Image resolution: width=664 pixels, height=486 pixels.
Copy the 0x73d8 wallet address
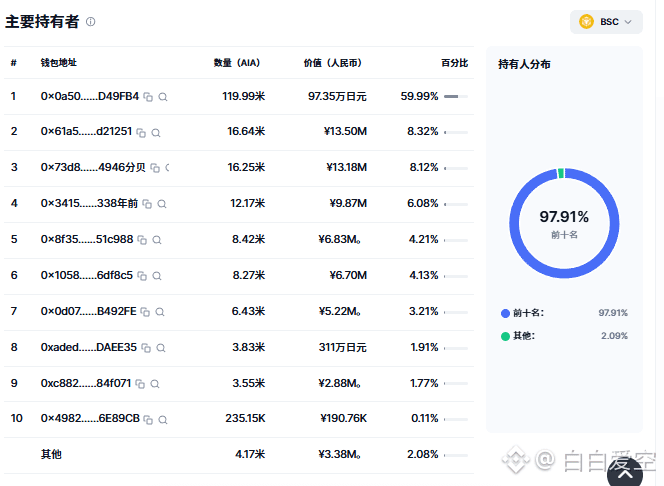pos(155,168)
